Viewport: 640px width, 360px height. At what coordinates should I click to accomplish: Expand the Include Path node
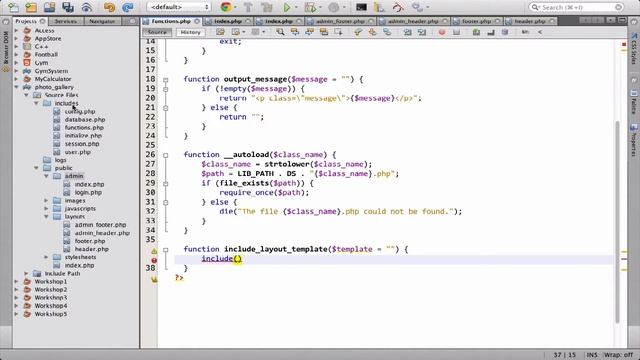coord(27,273)
